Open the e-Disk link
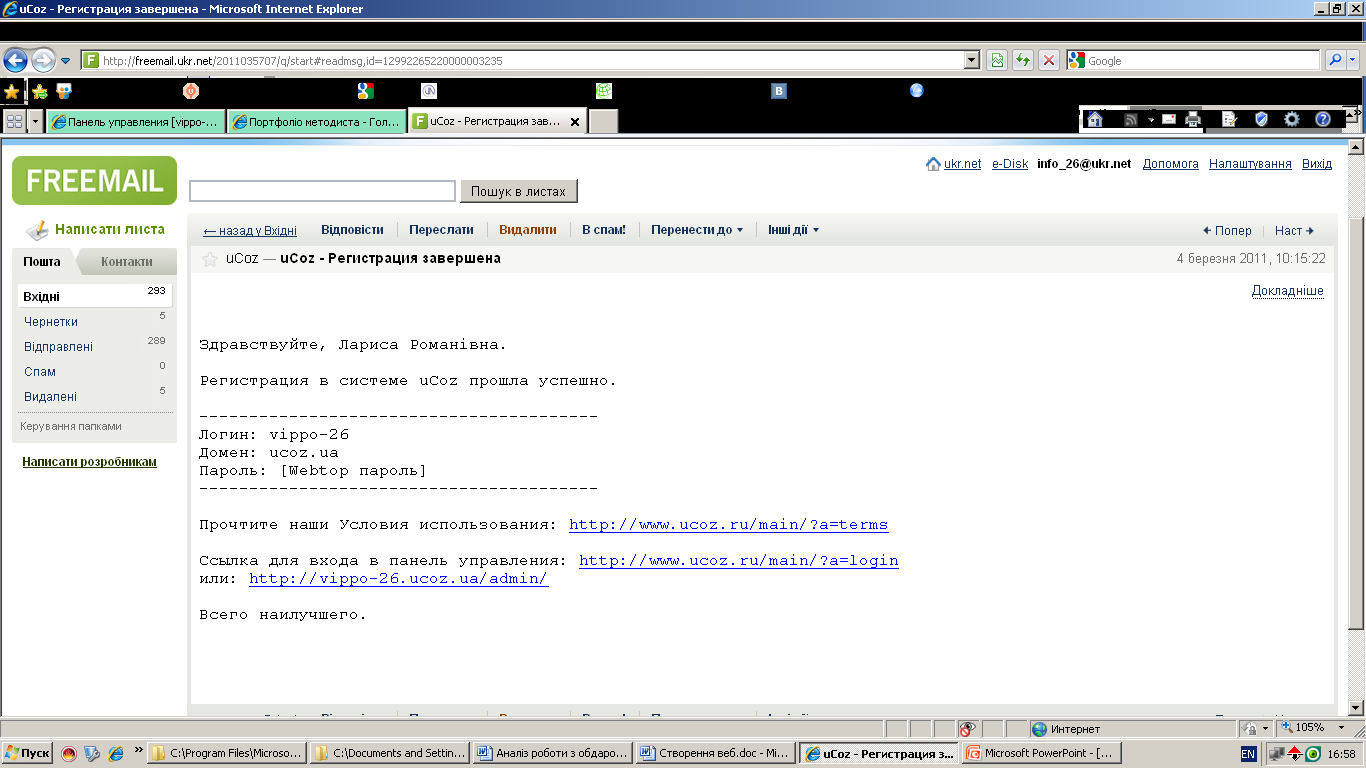This screenshot has height=768, width=1366. [x=1009, y=164]
